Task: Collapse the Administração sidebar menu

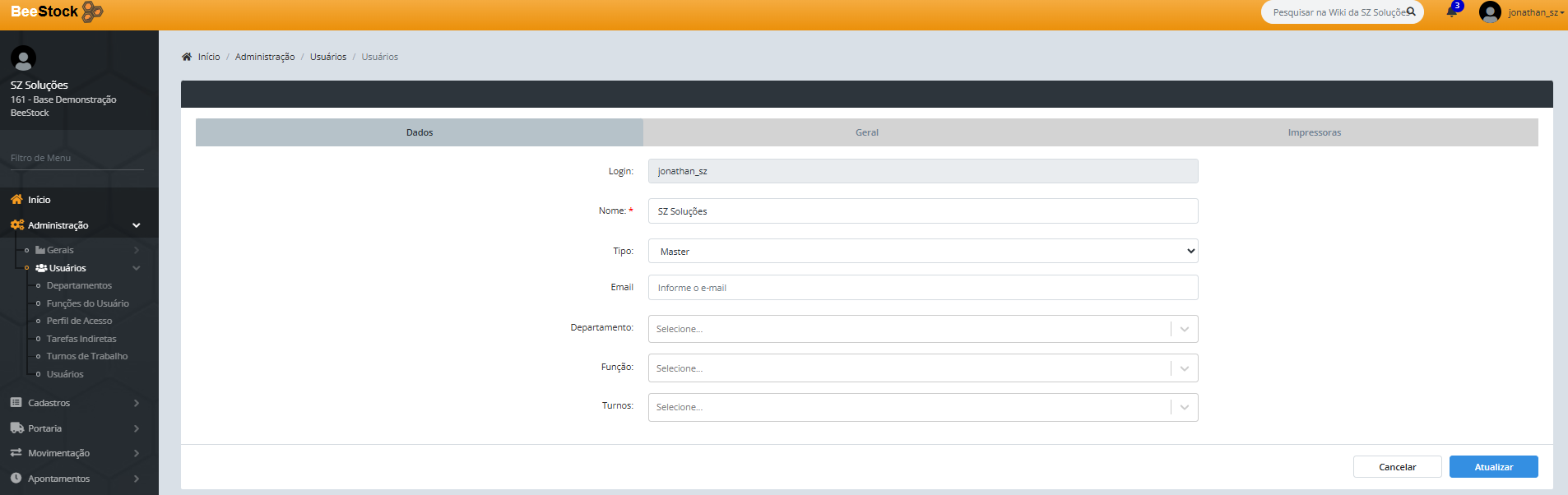Action: point(136,225)
